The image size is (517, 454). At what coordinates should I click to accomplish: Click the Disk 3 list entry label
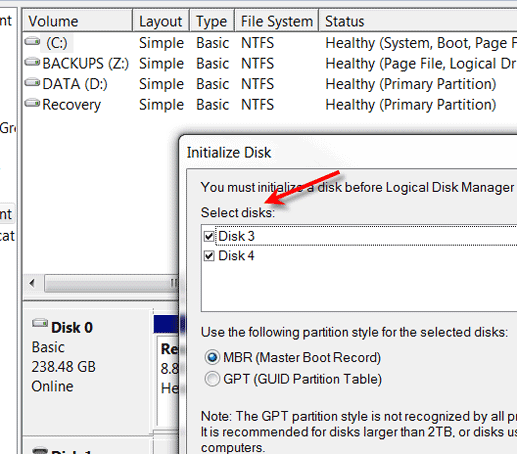pyautogui.click(x=236, y=236)
